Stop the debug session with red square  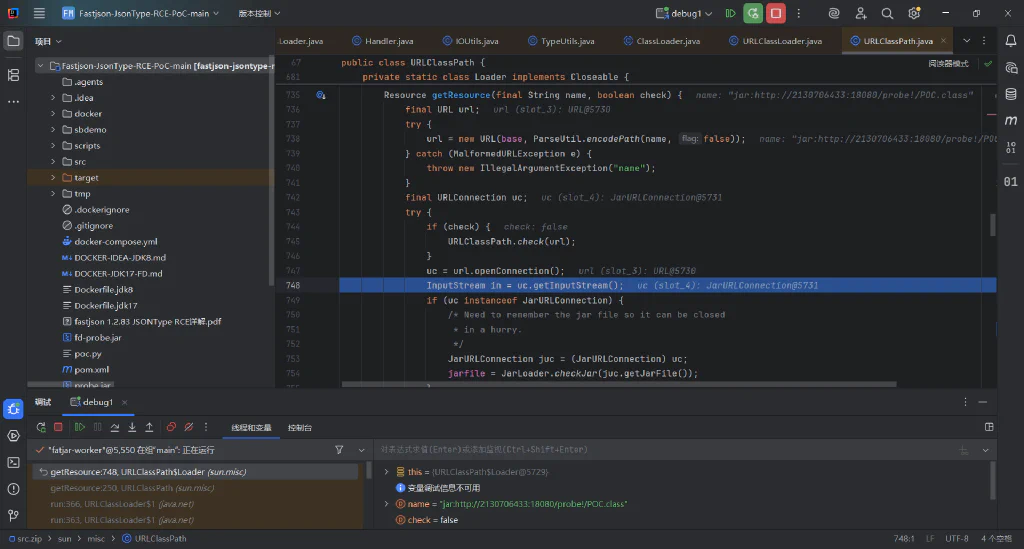coord(58,427)
